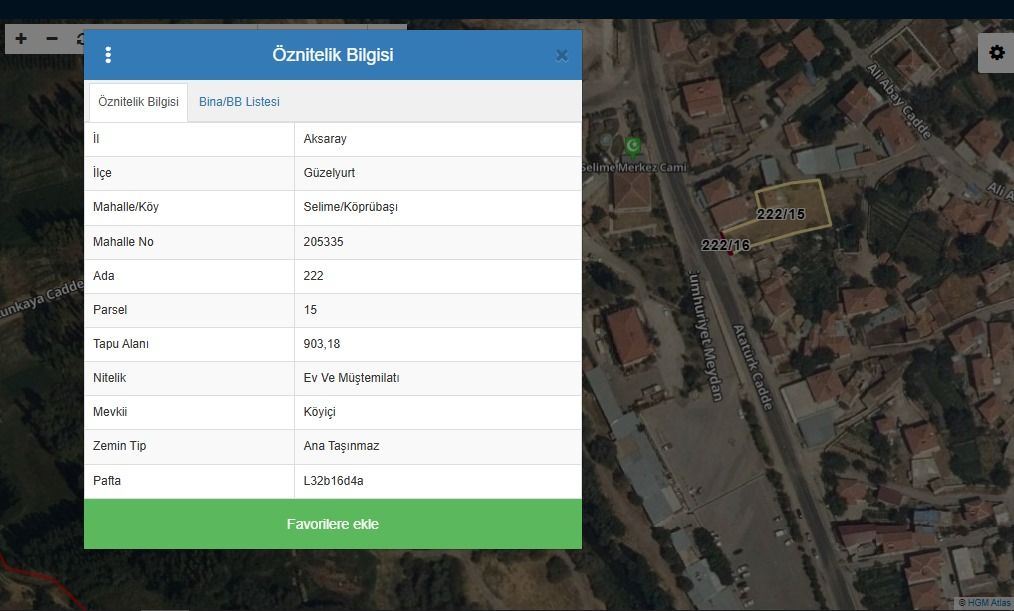Open the three-dot menu in dialog header
The height and width of the screenshot is (611, 1014).
coord(108,55)
